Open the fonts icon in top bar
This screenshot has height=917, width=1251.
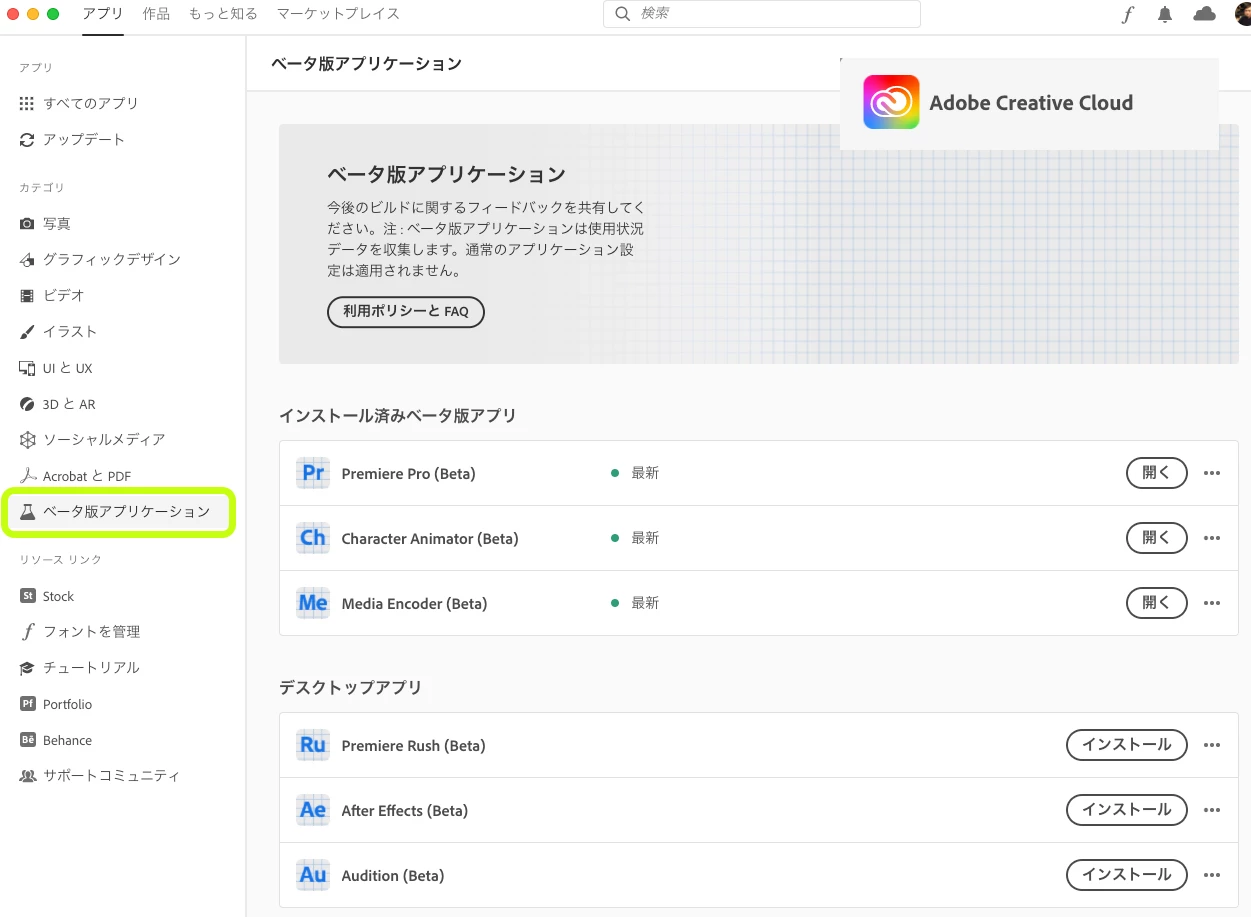(1128, 14)
